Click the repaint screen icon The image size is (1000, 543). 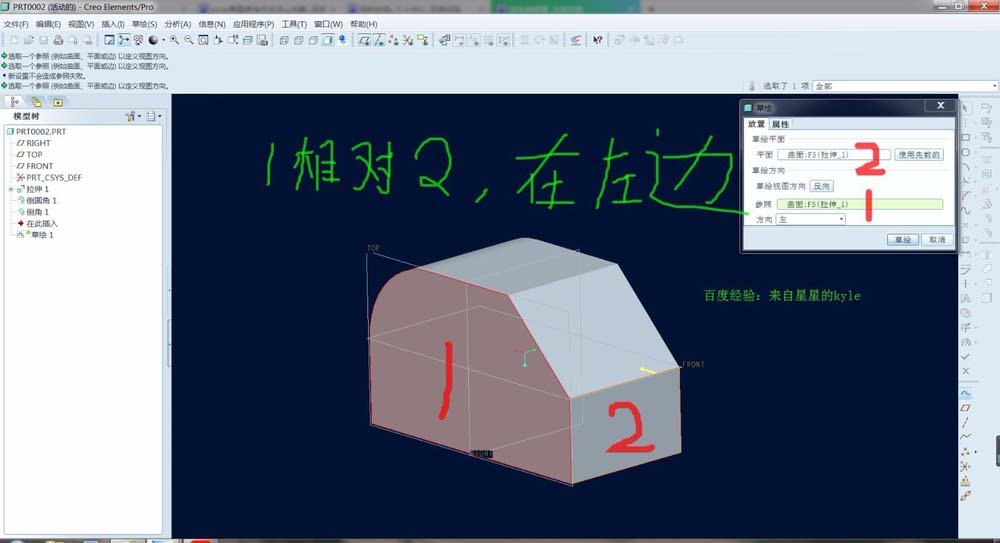tap(109, 40)
